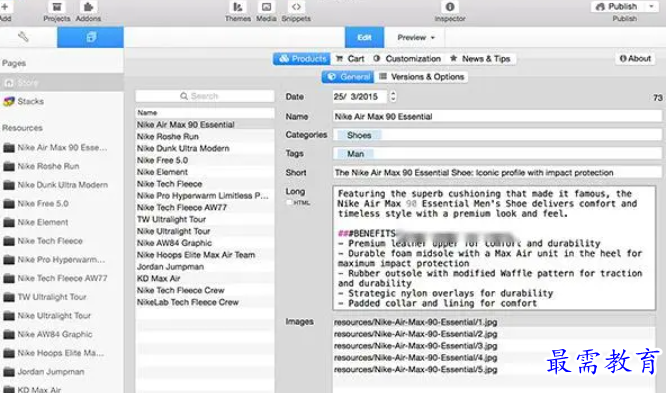The height and width of the screenshot is (393, 668).
Task: Switch to Edit mode
Action: coord(364,38)
